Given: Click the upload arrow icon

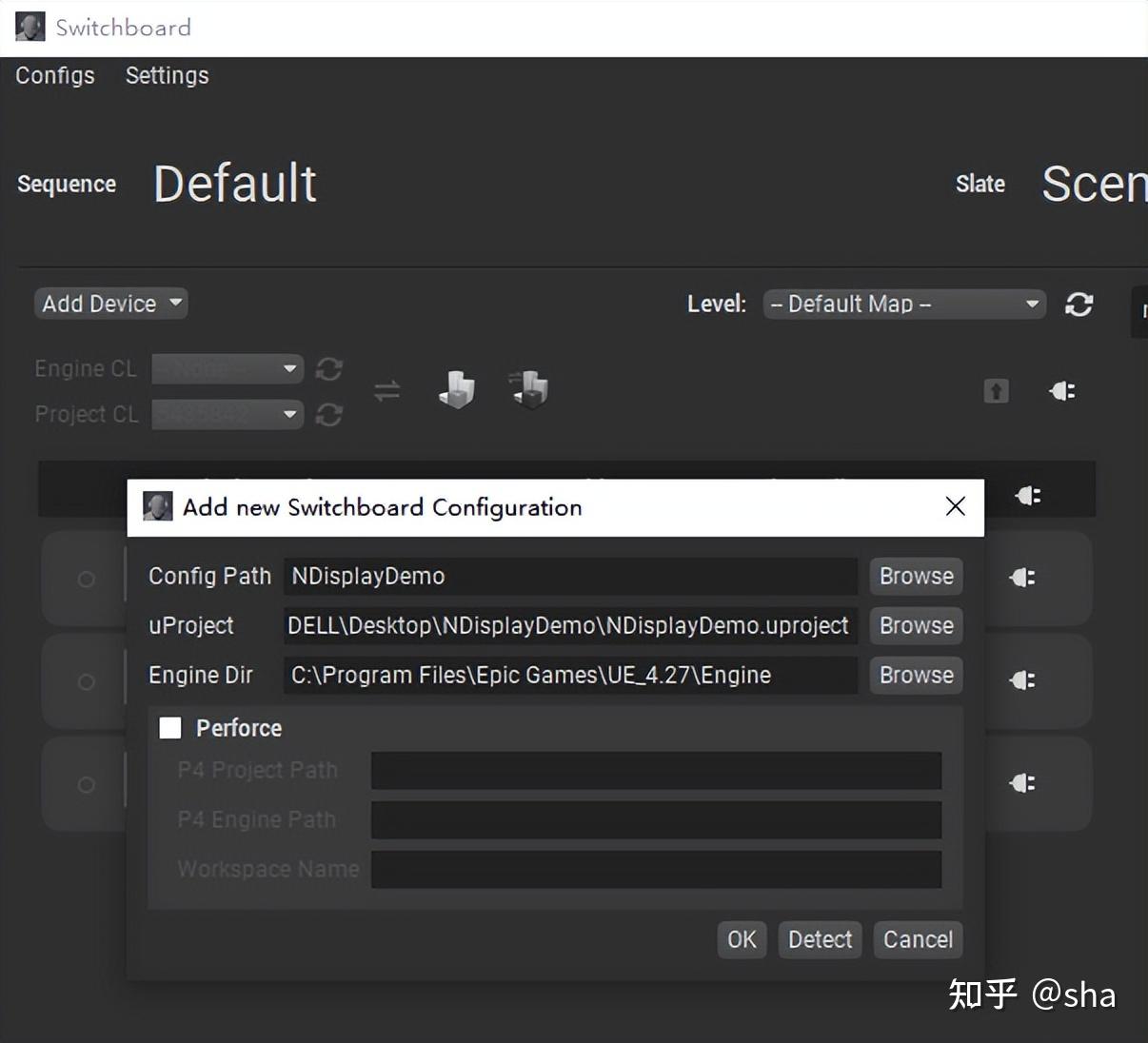Looking at the screenshot, I should click(x=996, y=391).
